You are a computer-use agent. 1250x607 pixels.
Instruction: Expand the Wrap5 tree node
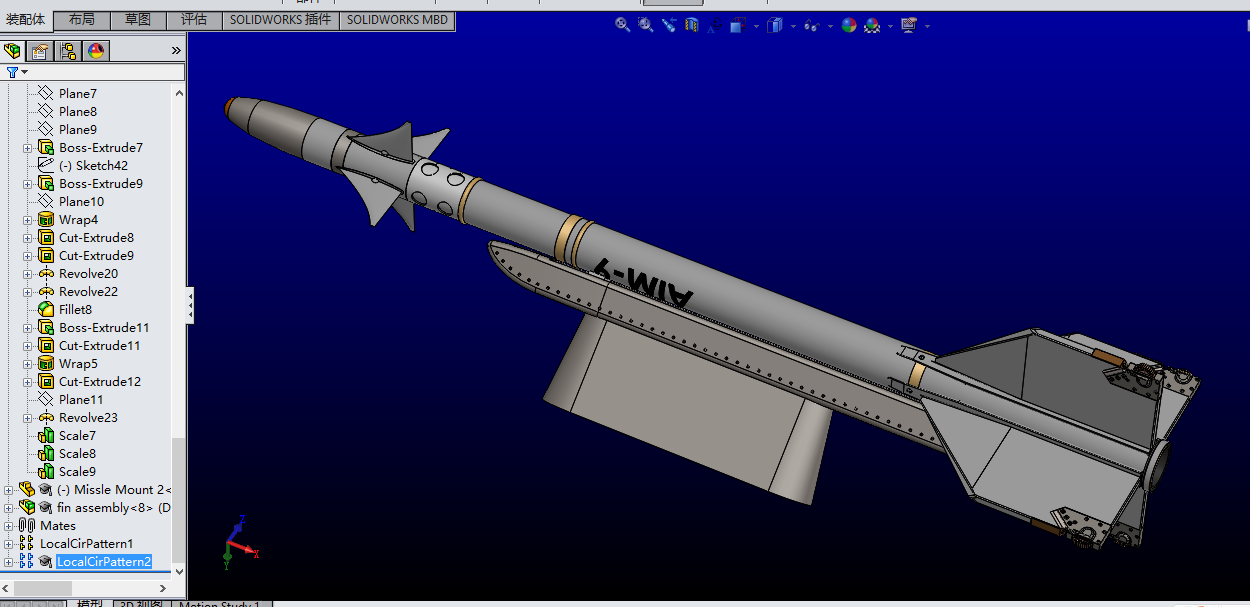[28, 364]
